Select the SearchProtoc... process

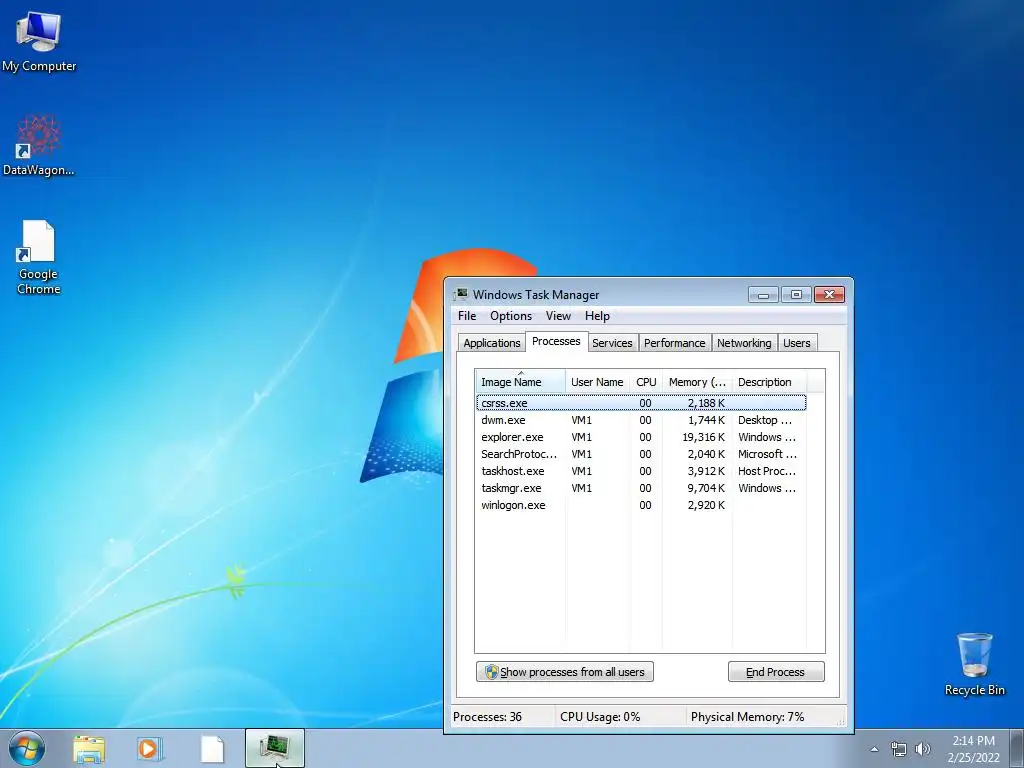coord(641,454)
